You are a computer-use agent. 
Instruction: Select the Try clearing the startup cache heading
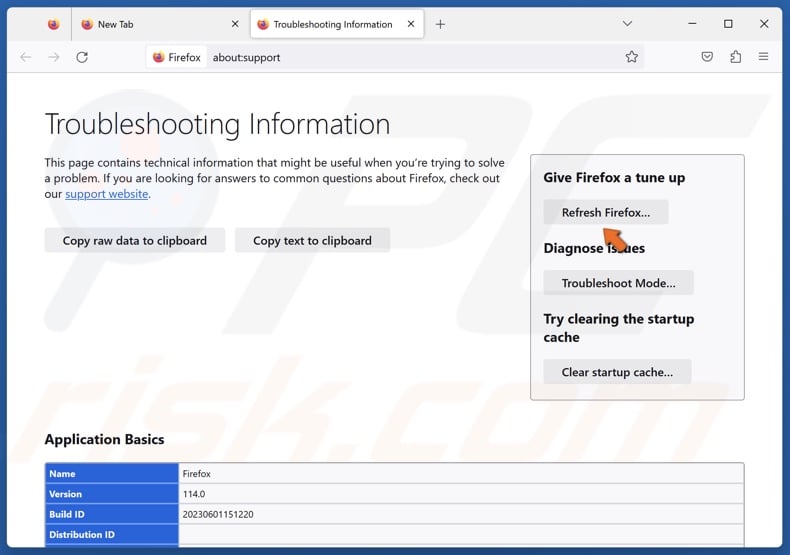point(619,328)
